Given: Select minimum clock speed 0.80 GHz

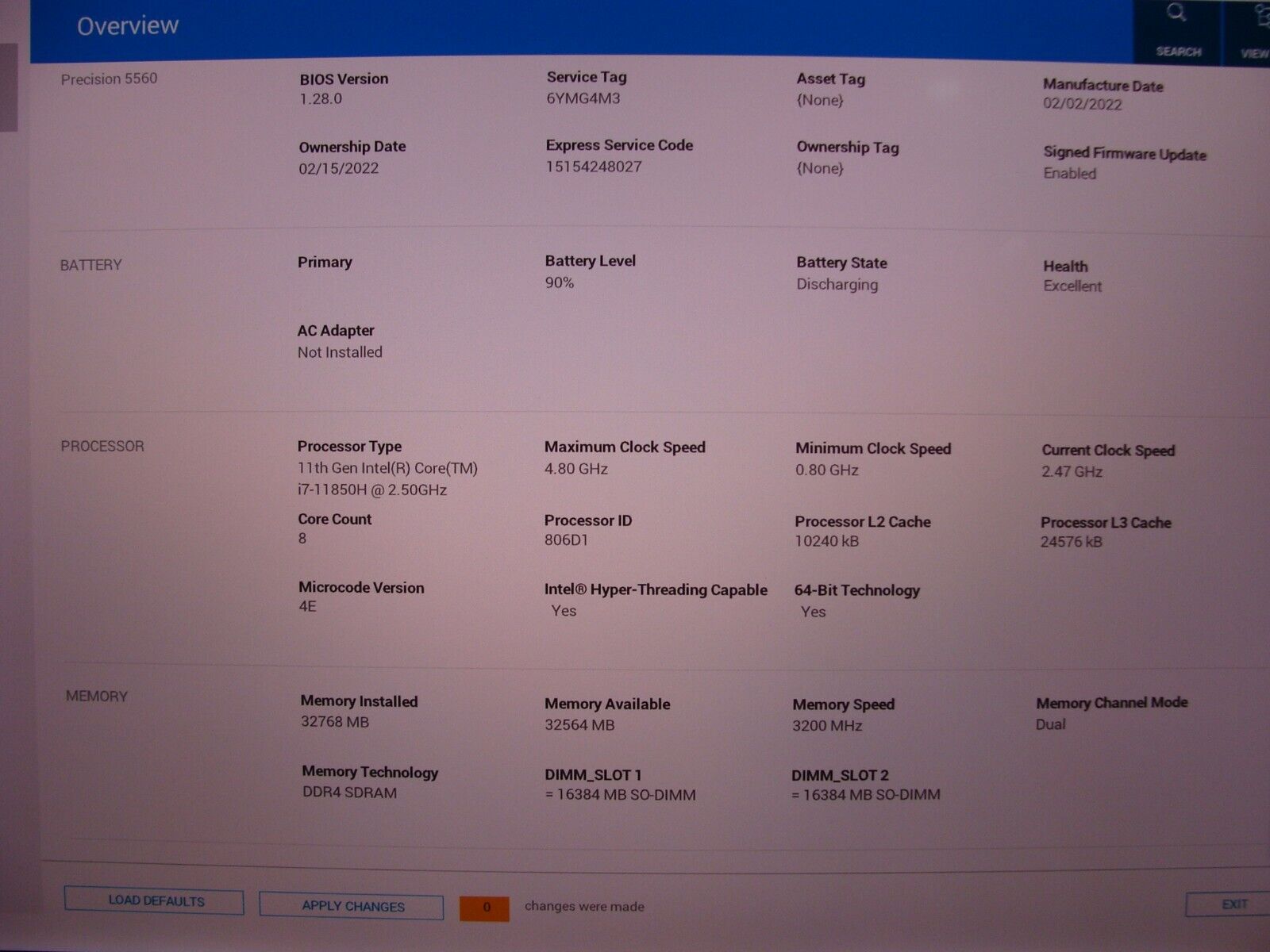Looking at the screenshot, I should pos(827,470).
